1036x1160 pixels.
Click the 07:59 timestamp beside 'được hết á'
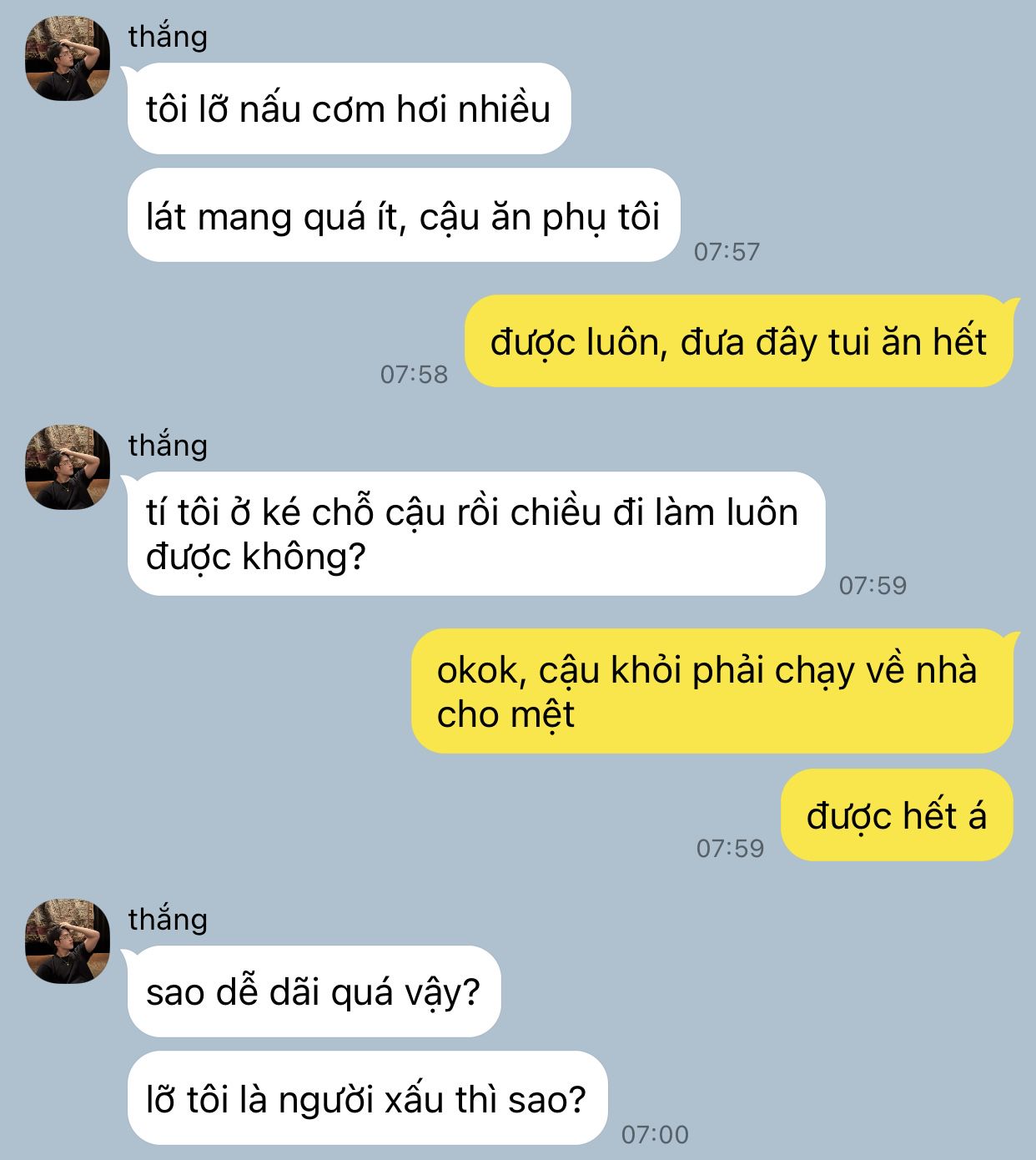pyautogui.click(x=730, y=848)
